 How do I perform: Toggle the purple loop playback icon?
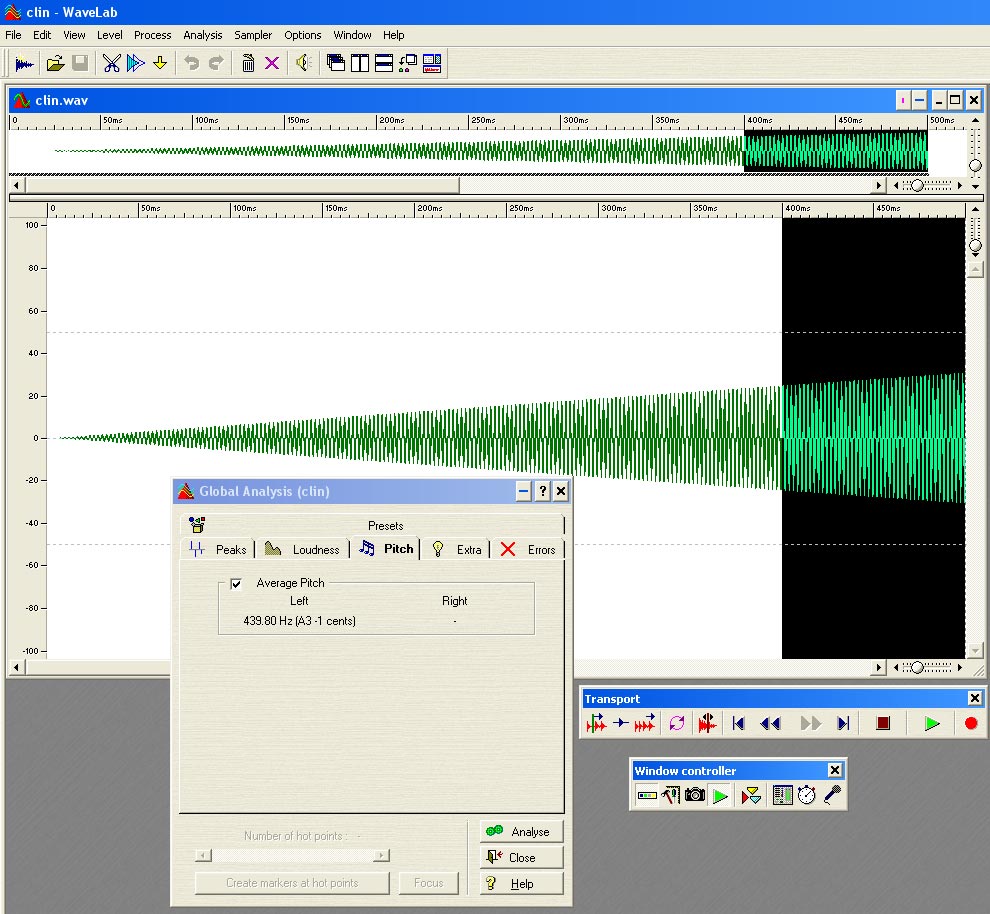tap(677, 724)
